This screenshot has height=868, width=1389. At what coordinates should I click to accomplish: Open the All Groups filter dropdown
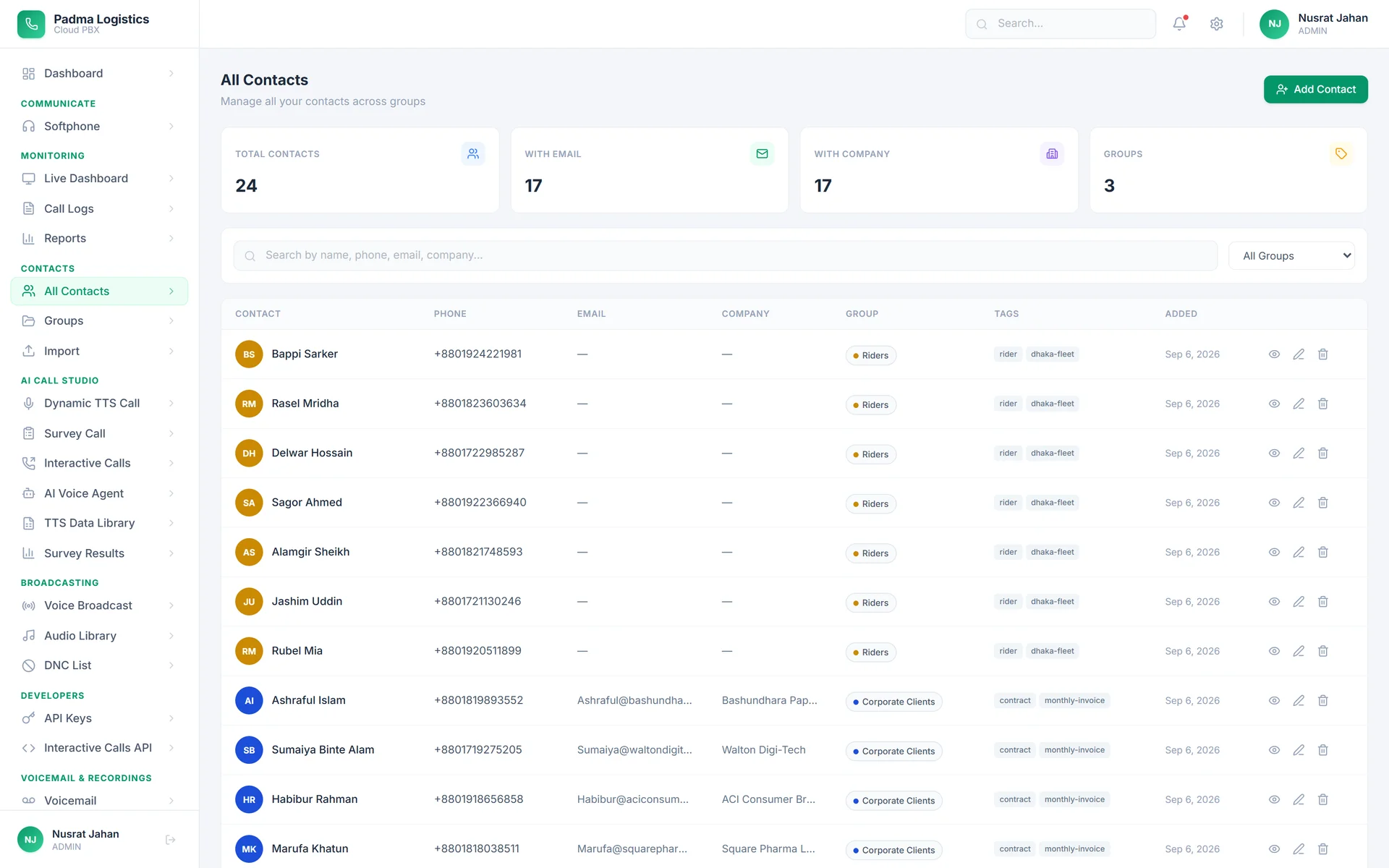coord(1291,255)
